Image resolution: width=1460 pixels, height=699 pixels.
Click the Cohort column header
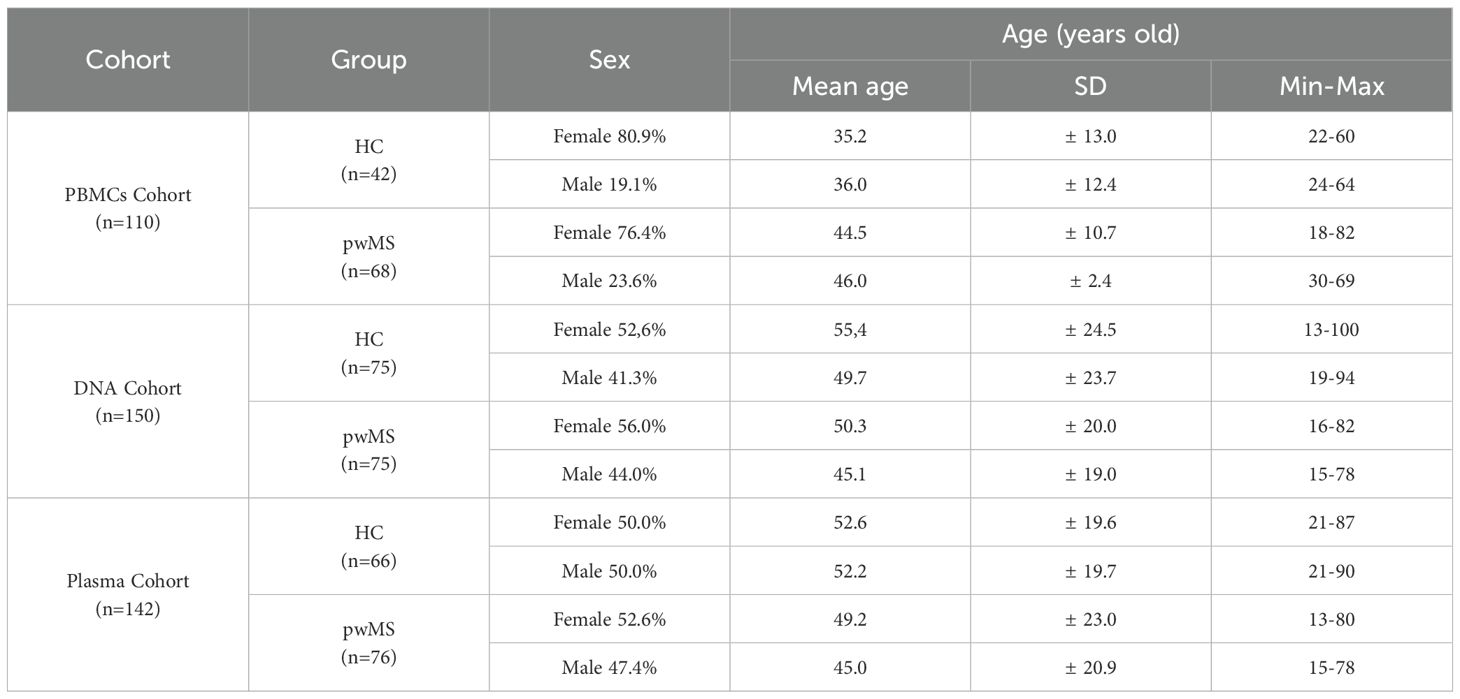(128, 60)
